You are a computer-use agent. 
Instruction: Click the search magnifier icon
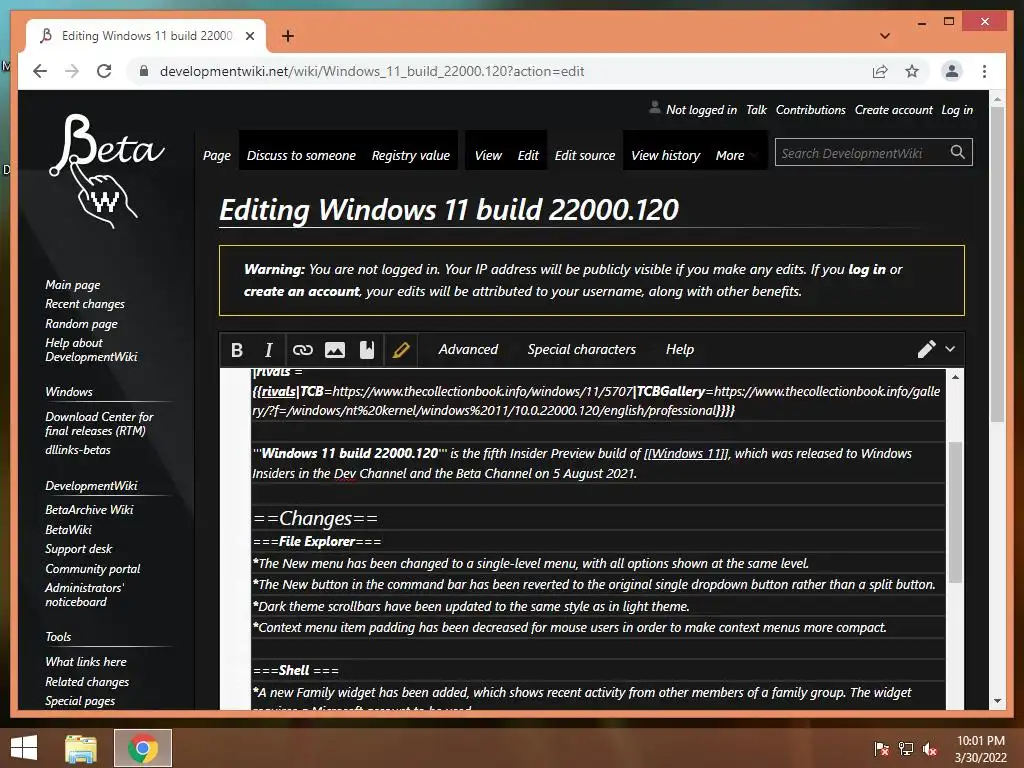pyautogui.click(x=957, y=152)
